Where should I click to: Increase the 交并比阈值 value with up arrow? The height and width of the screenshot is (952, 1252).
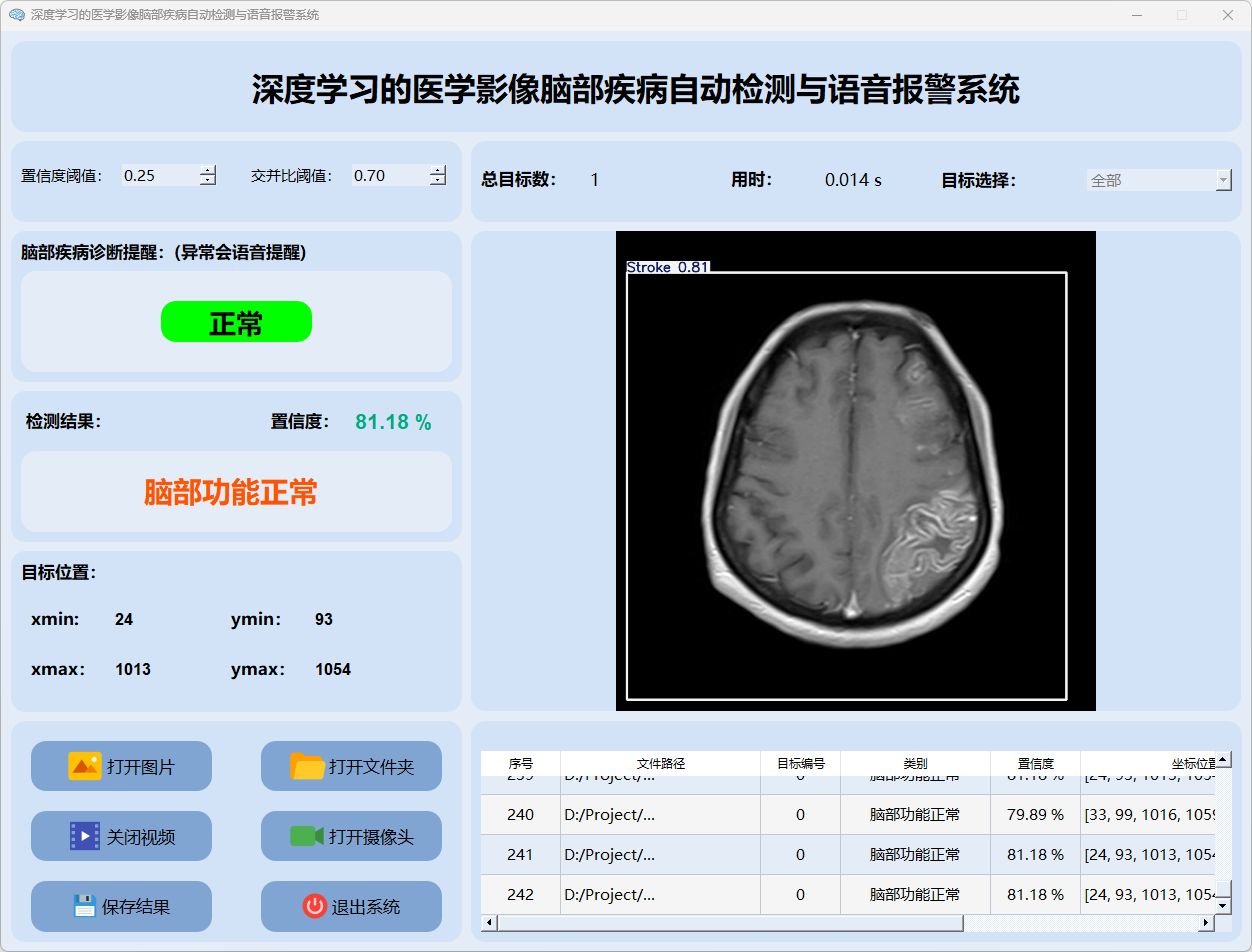point(438,170)
